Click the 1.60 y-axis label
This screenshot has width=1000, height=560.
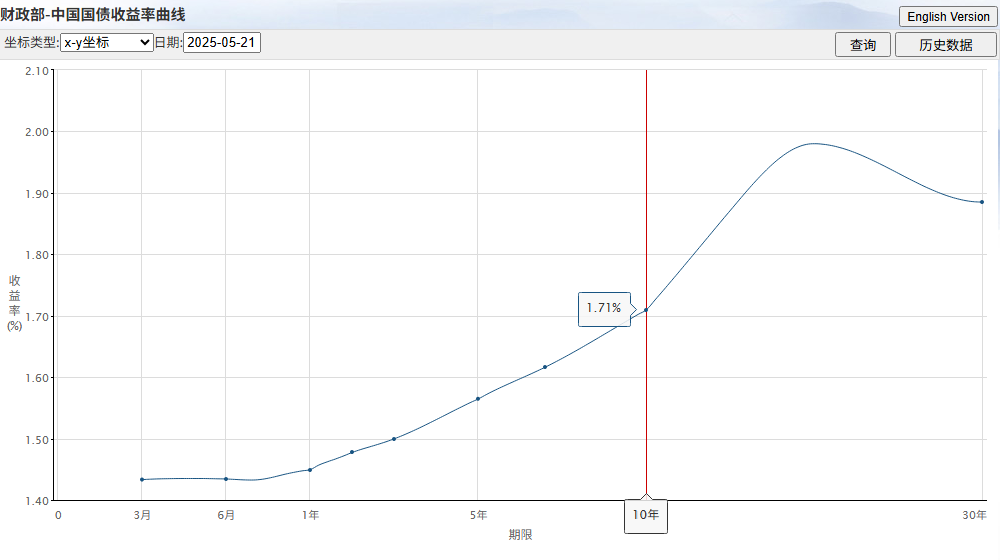point(37,378)
